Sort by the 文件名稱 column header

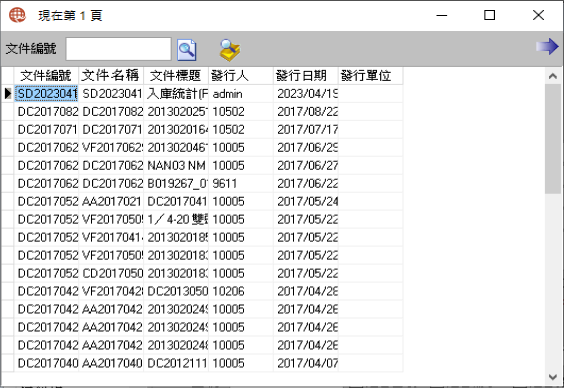click(111, 76)
